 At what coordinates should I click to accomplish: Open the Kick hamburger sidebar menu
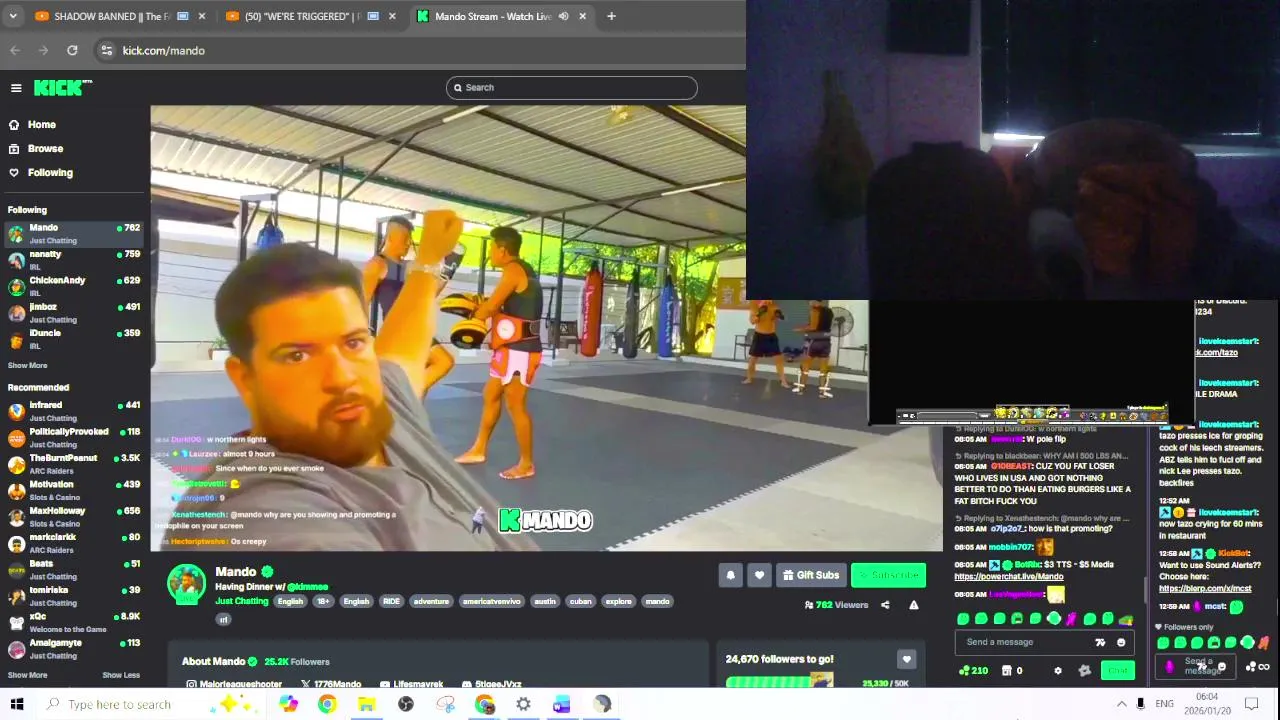pyautogui.click(x=16, y=88)
